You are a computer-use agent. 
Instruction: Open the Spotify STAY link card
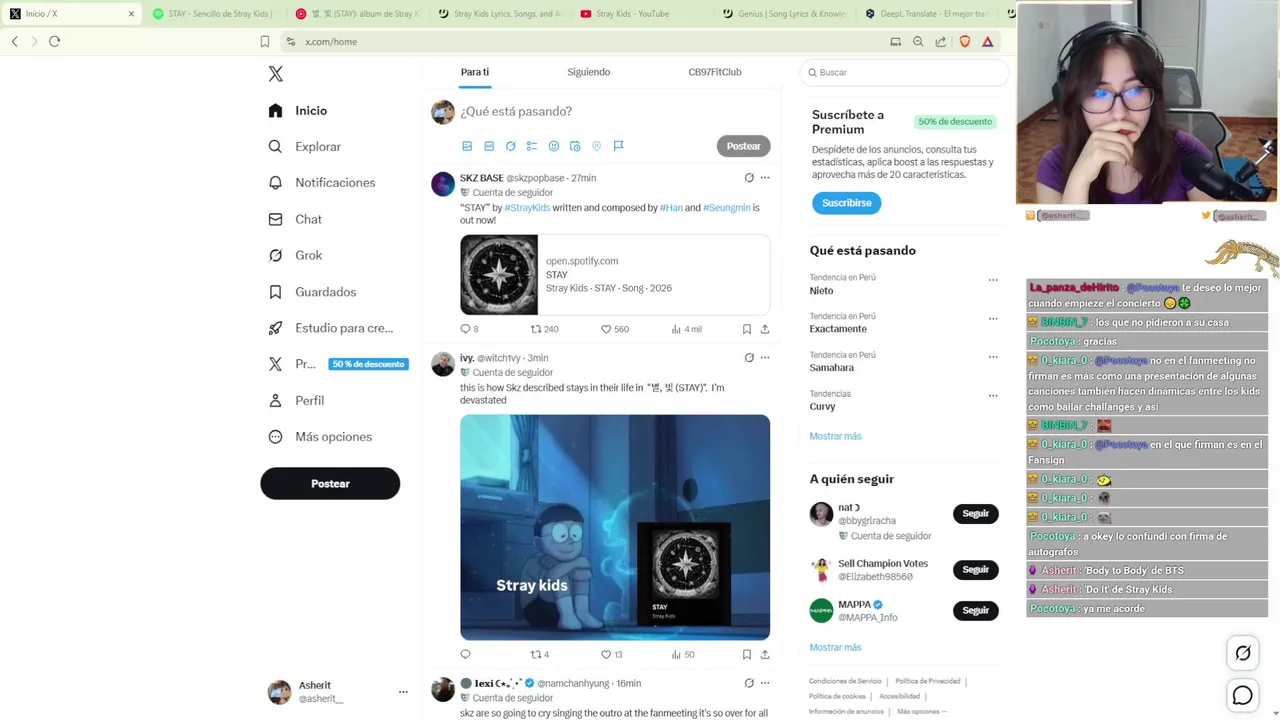[615, 275]
